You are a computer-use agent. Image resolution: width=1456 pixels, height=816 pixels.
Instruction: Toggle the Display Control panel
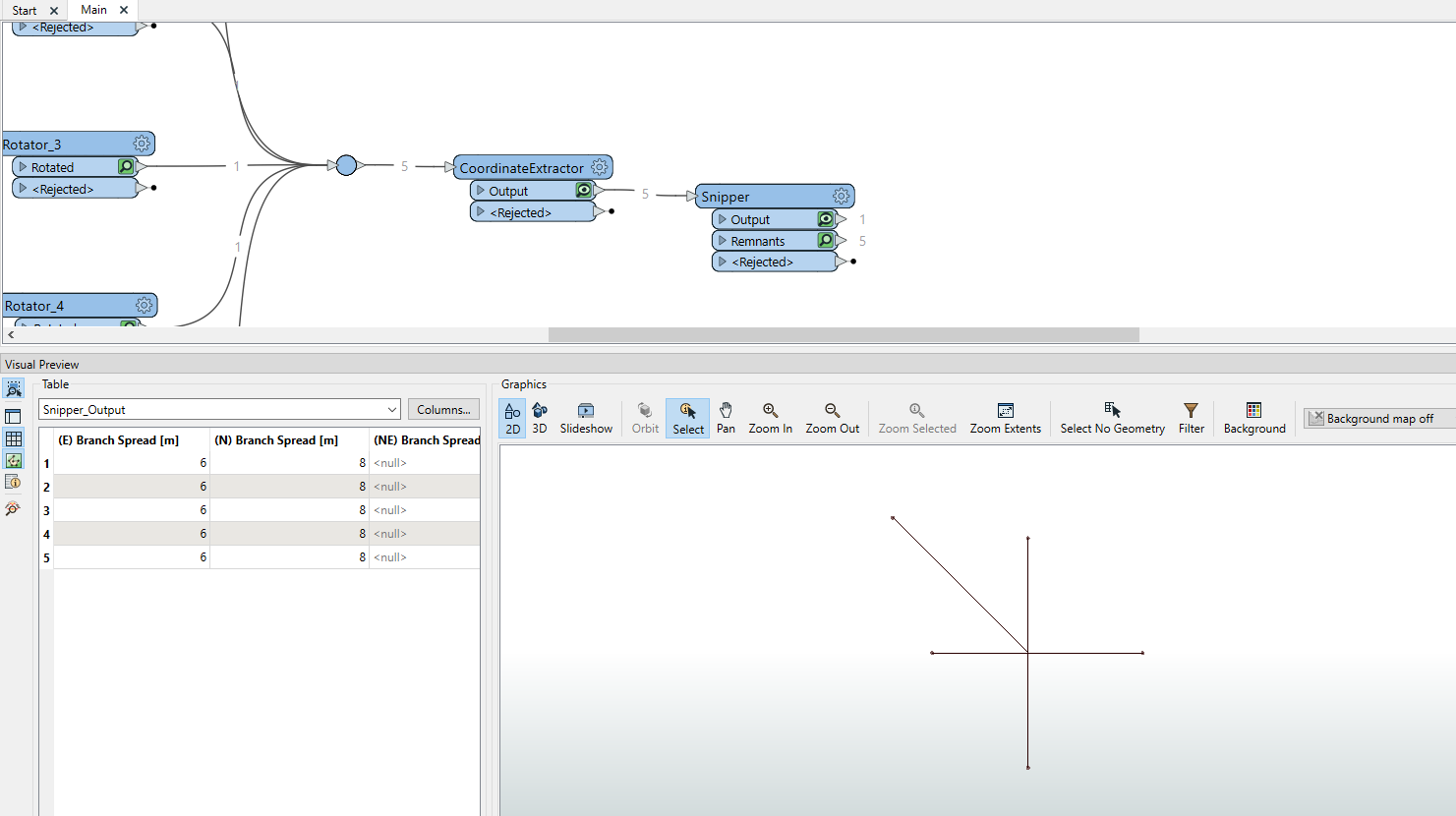click(13, 417)
